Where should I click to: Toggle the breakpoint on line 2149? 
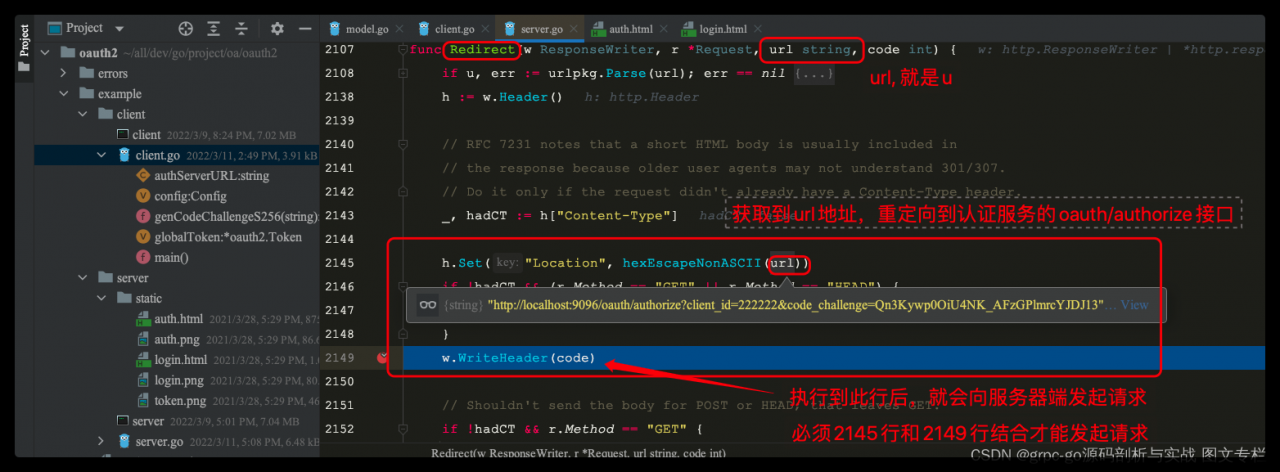(383, 358)
